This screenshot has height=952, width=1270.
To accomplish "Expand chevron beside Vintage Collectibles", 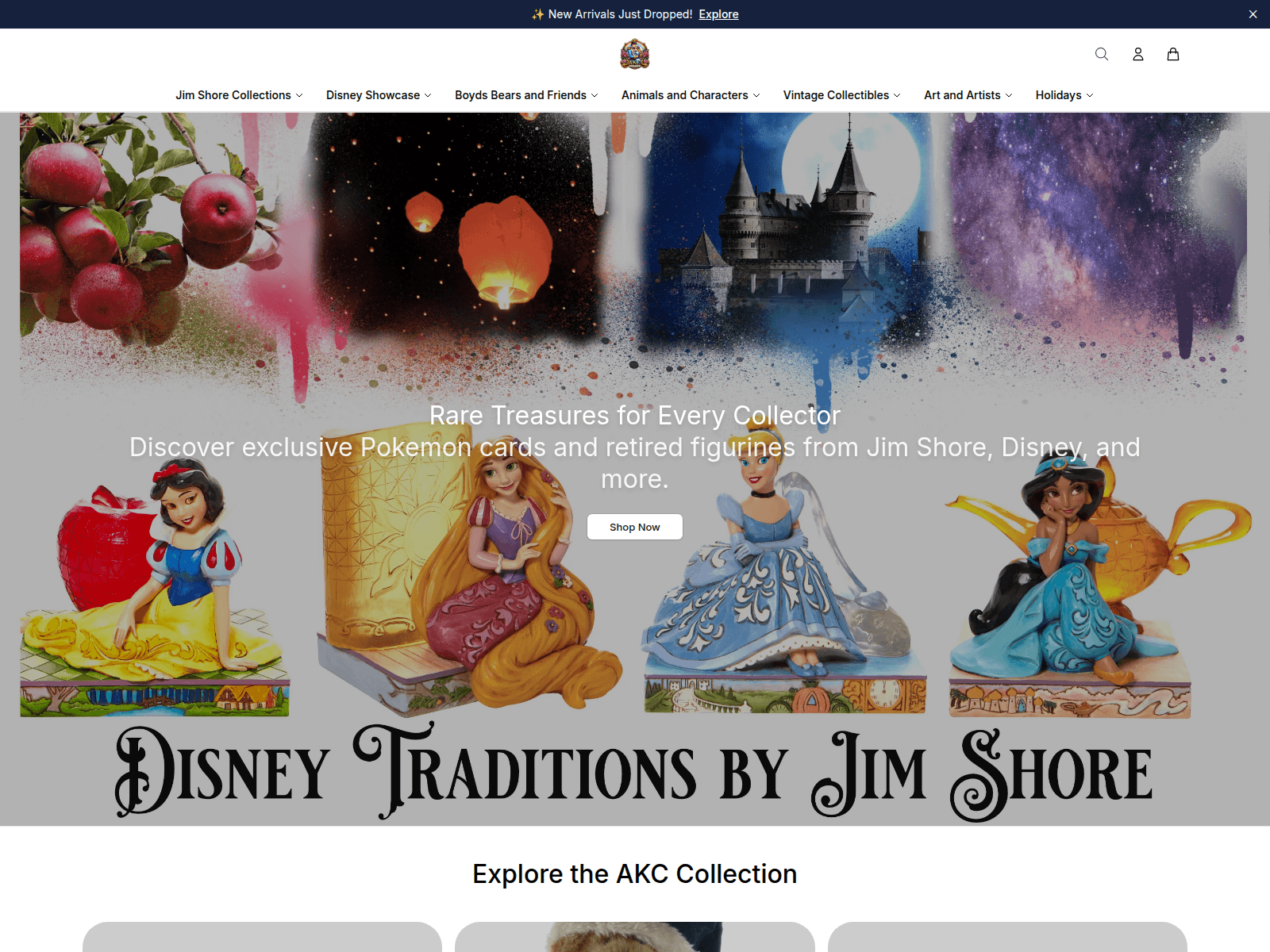I will pyautogui.click(x=897, y=95).
